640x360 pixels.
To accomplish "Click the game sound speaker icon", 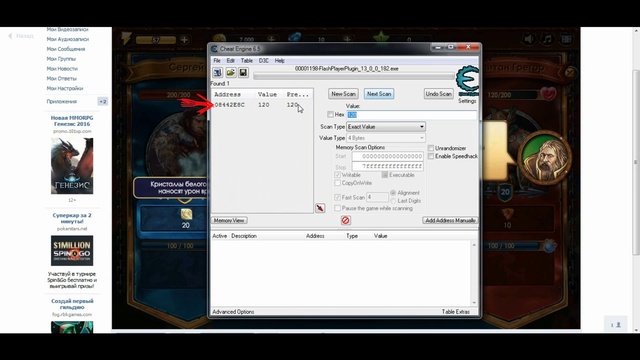I will click(x=529, y=39).
